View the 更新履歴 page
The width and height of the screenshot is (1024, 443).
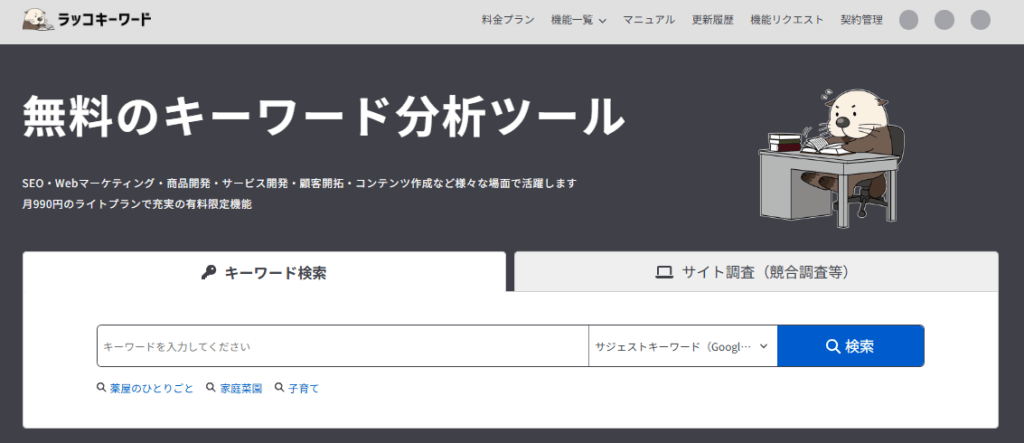pyautogui.click(x=712, y=20)
